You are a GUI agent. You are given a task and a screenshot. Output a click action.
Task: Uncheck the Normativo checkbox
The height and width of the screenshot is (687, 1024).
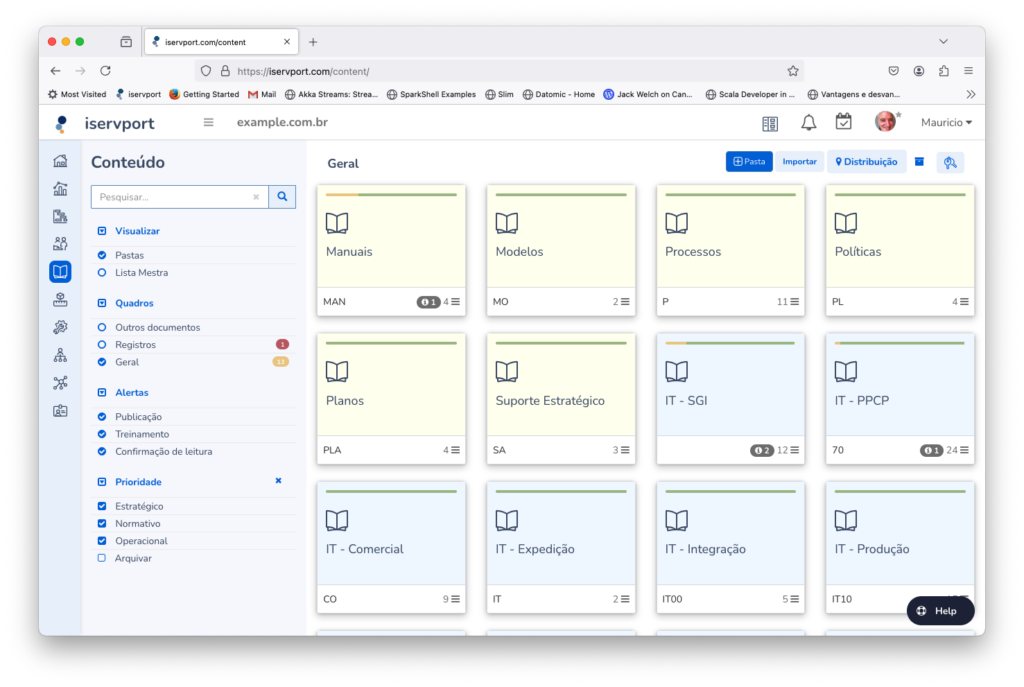(102, 524)
